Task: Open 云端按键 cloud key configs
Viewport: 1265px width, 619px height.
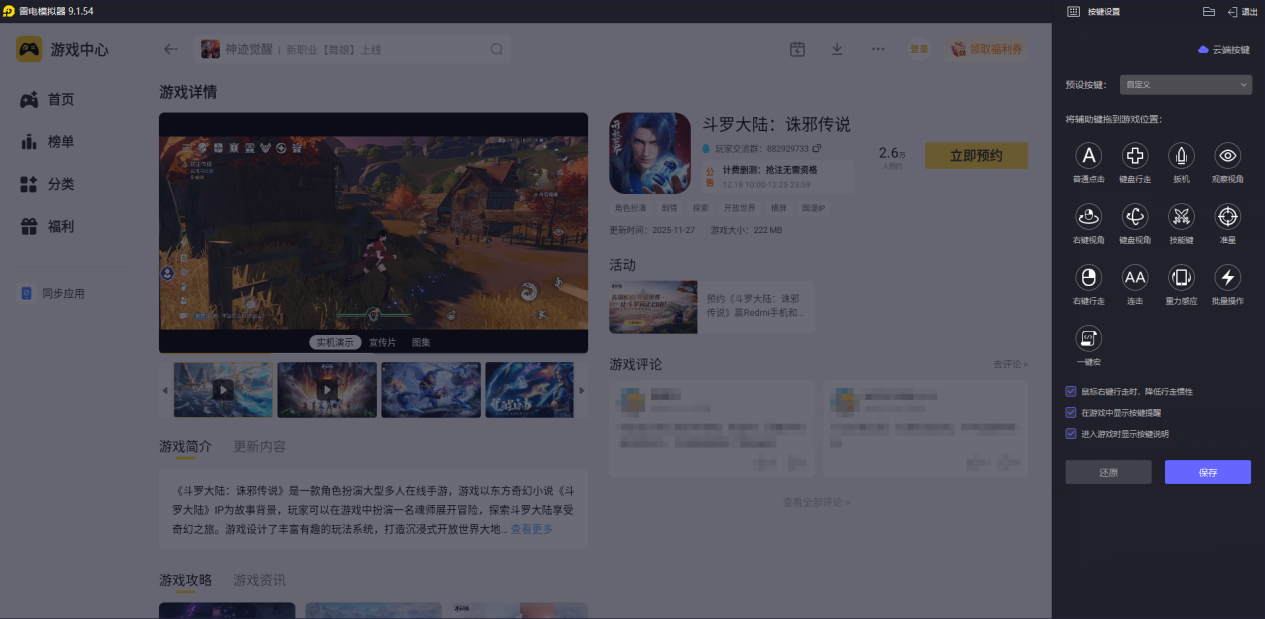Action: (1224, 49)
